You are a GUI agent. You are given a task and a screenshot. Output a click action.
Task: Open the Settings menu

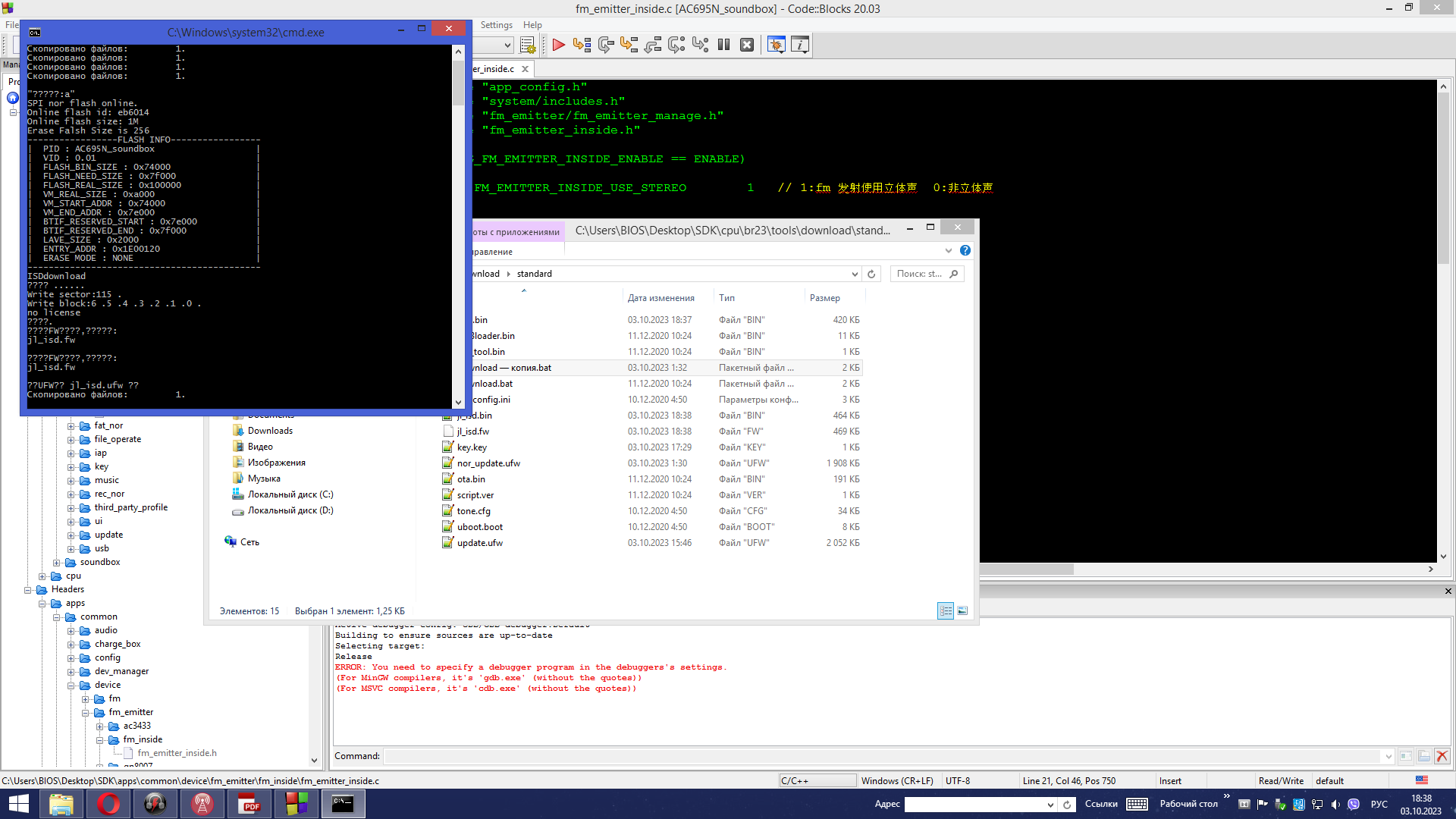tap(496, 25)
